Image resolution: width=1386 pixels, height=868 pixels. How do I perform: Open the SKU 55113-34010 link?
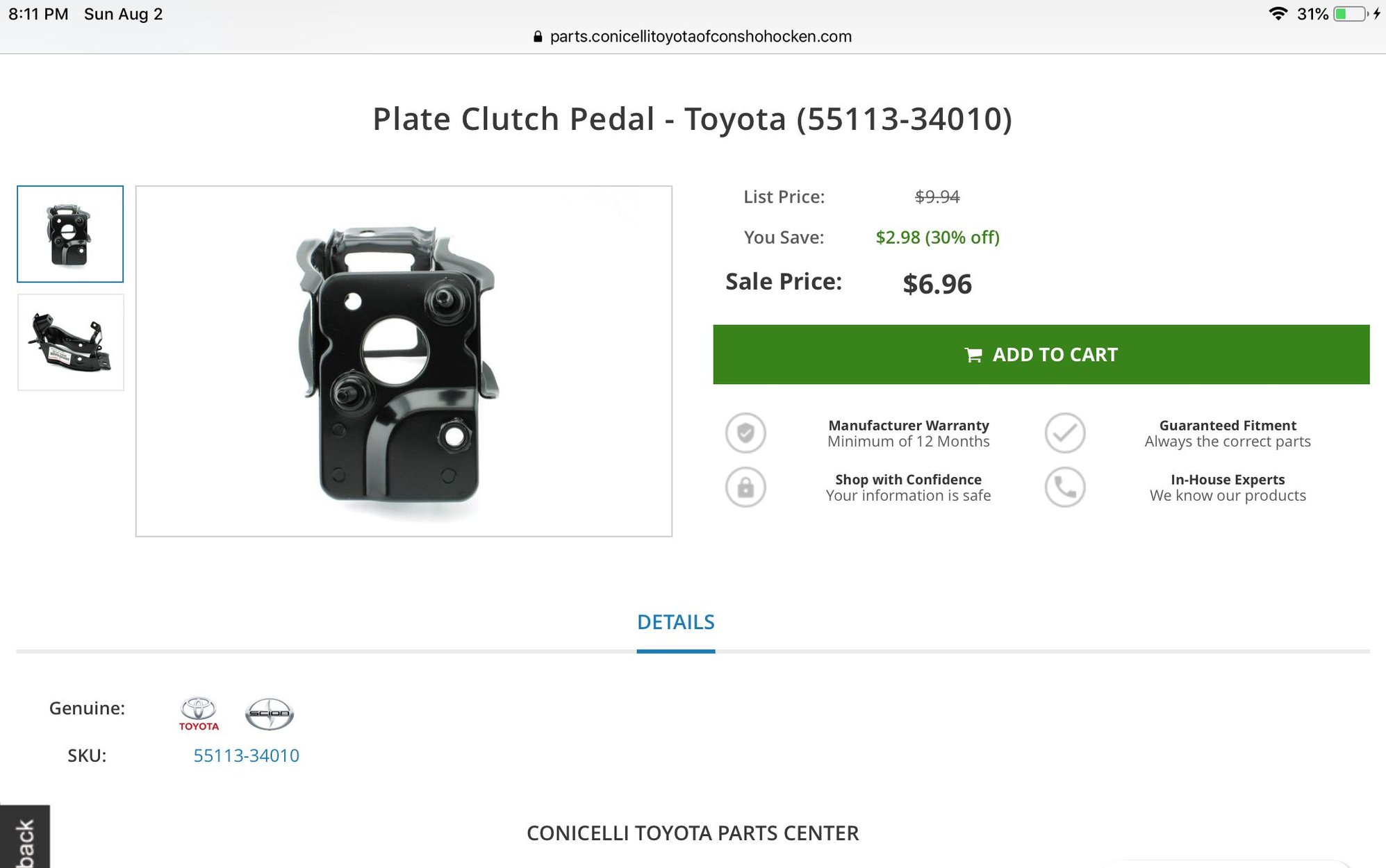[246, 756]
